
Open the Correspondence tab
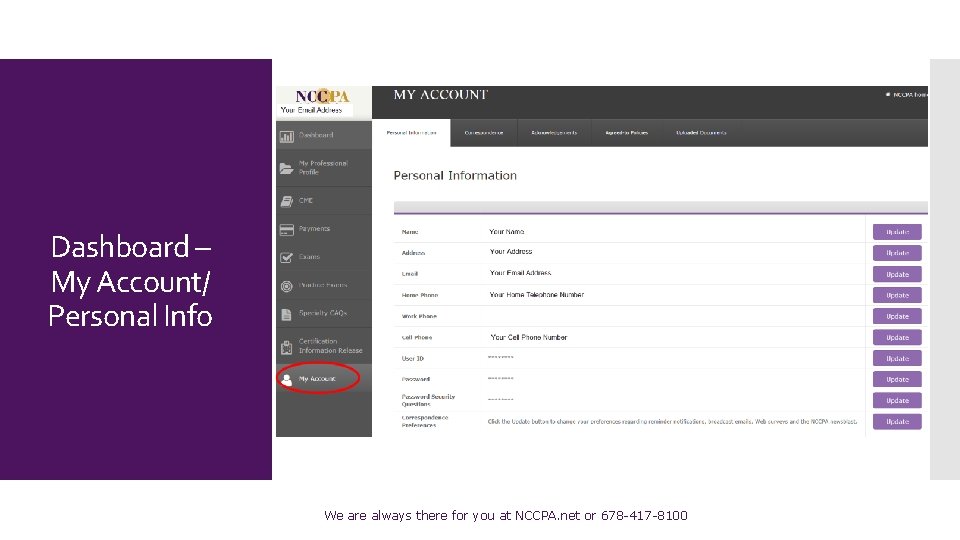tap(484, 133)
